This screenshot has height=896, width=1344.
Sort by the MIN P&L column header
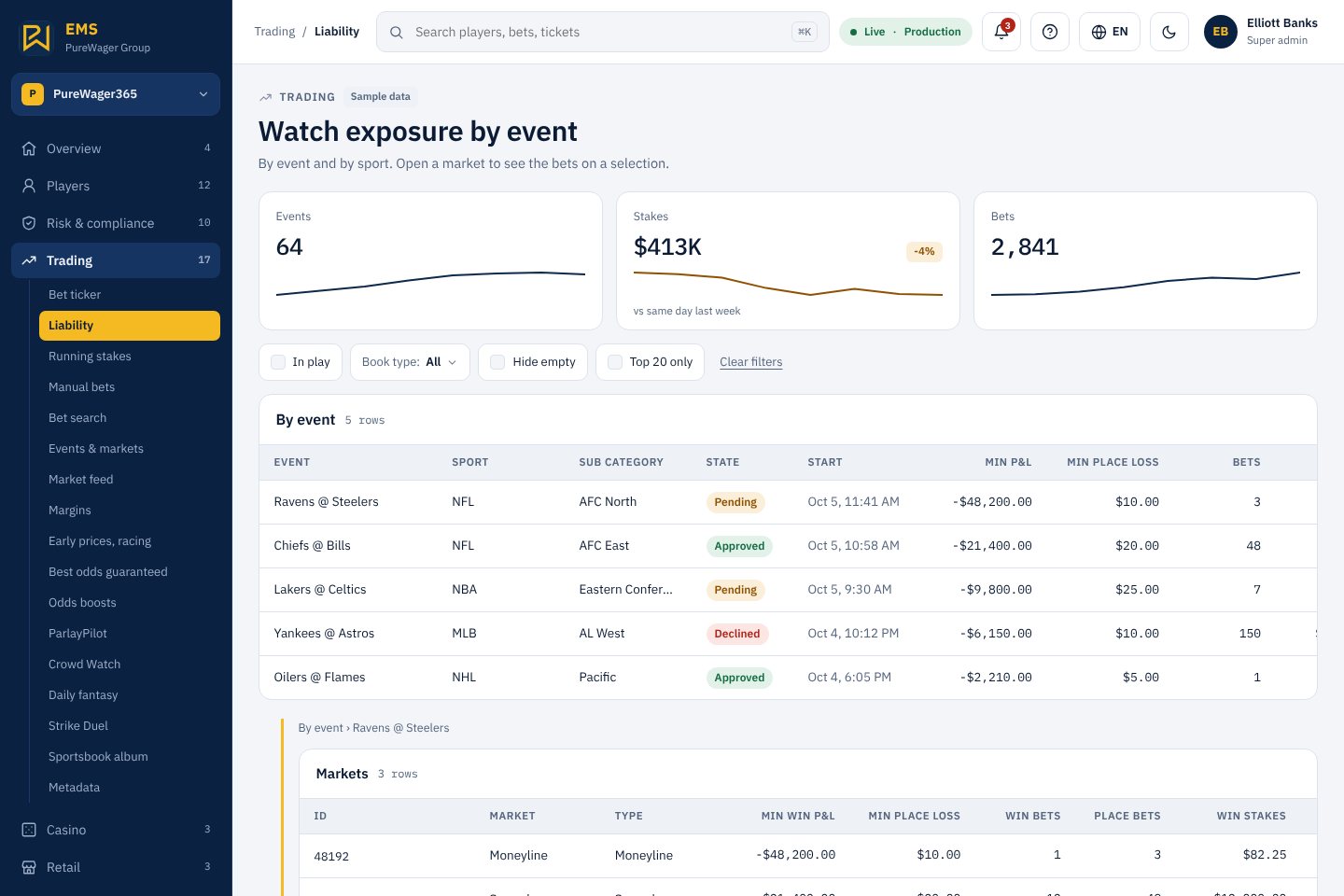point(1008,462)
